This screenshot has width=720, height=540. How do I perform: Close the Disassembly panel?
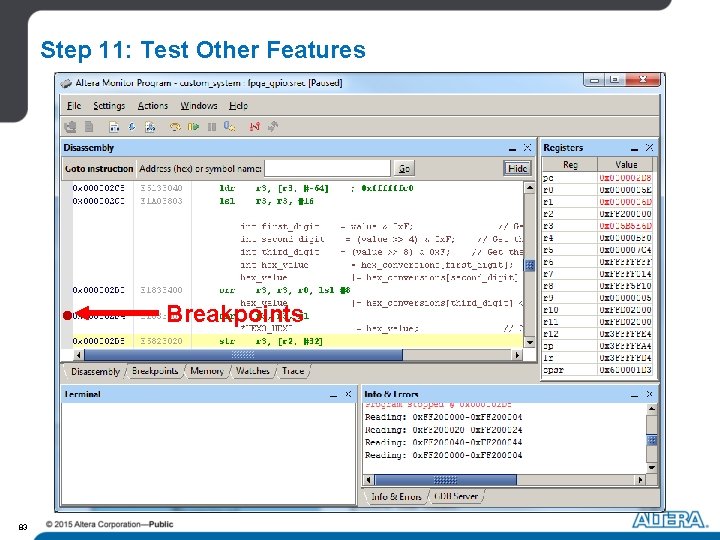click(527, 147)
